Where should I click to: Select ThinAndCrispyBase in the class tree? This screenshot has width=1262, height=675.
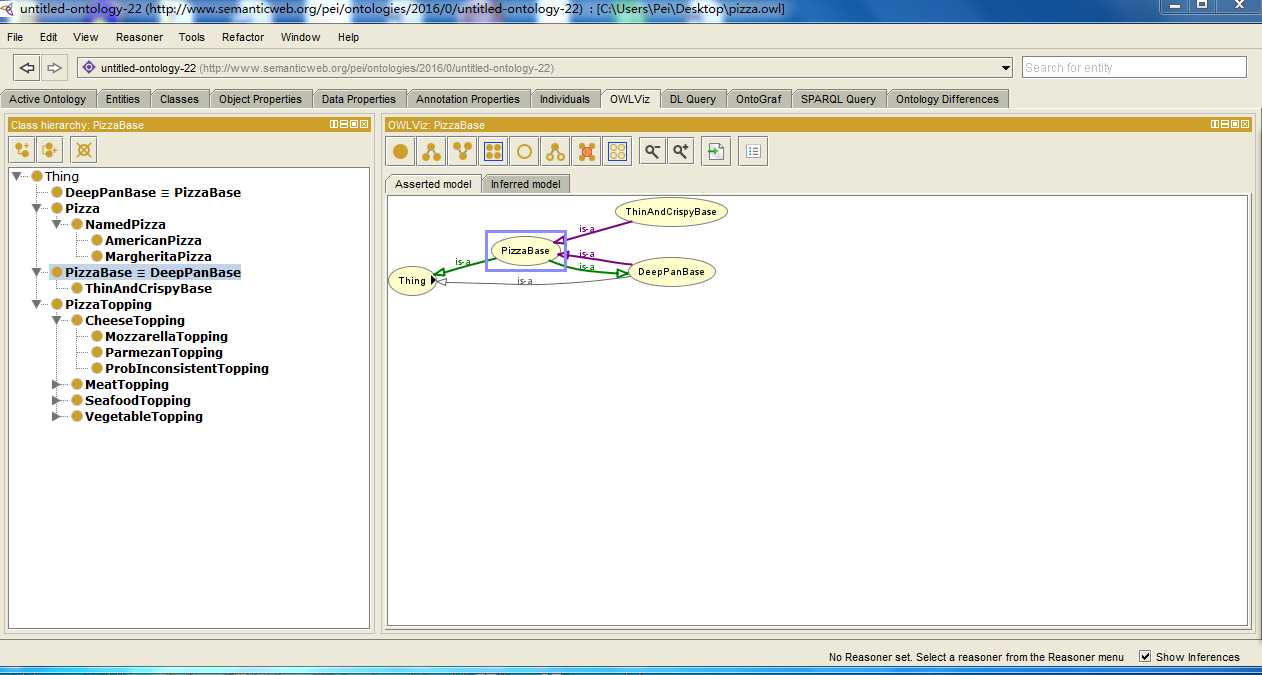pos(148,288)
